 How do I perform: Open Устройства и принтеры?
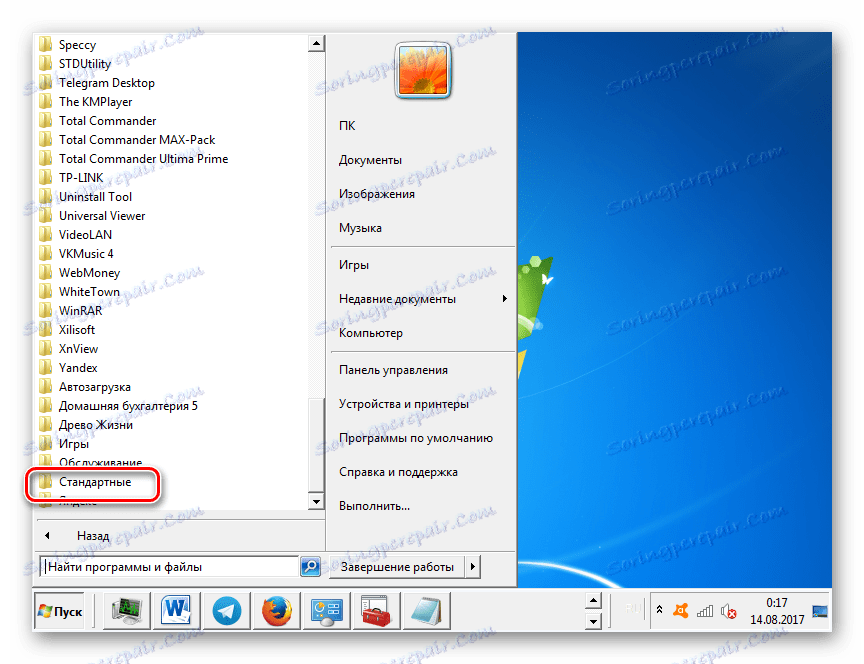404,404
